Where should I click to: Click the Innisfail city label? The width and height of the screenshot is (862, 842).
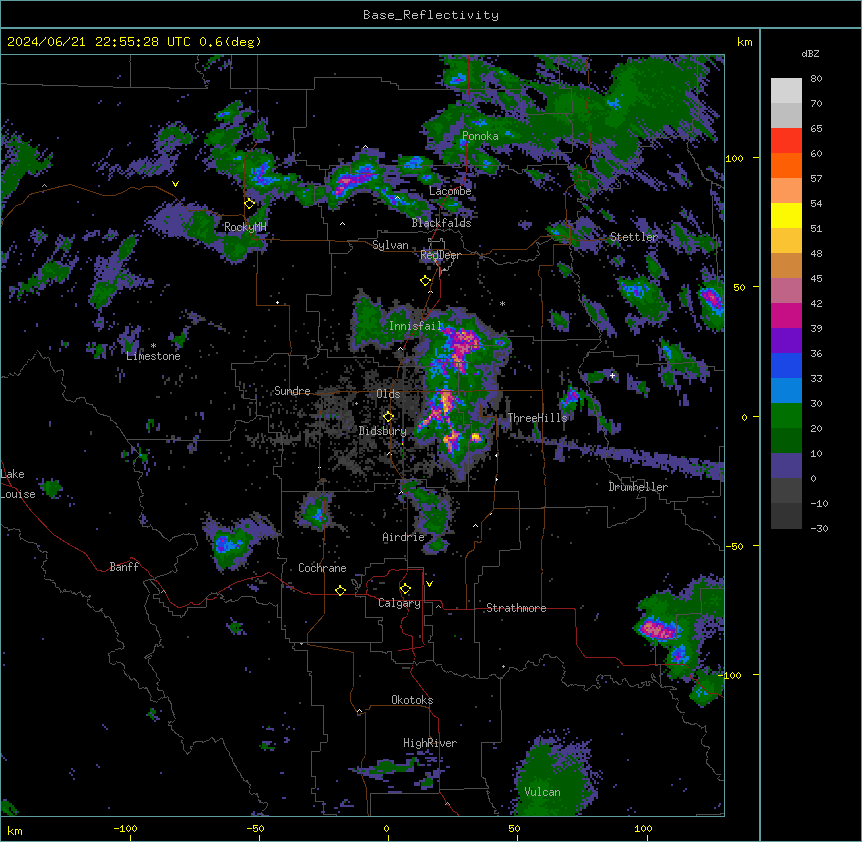(415, 326)
